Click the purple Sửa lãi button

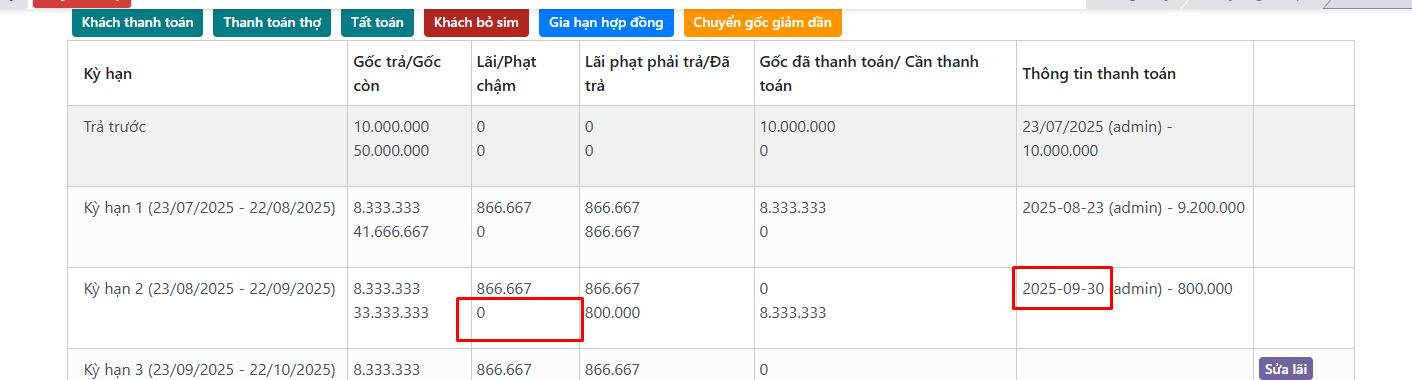[x=1285, y=369]
